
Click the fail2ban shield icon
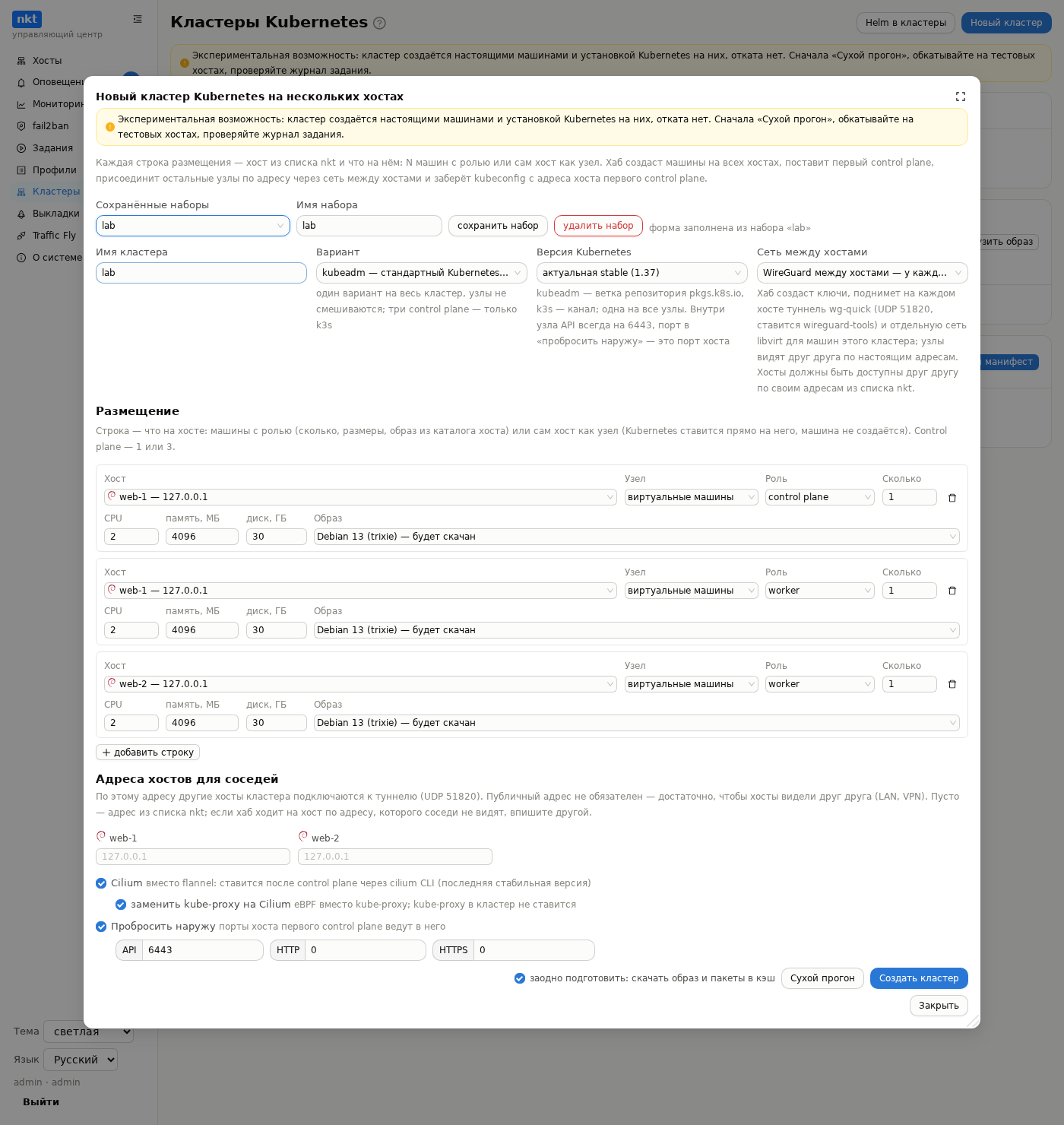coord(21,126)
